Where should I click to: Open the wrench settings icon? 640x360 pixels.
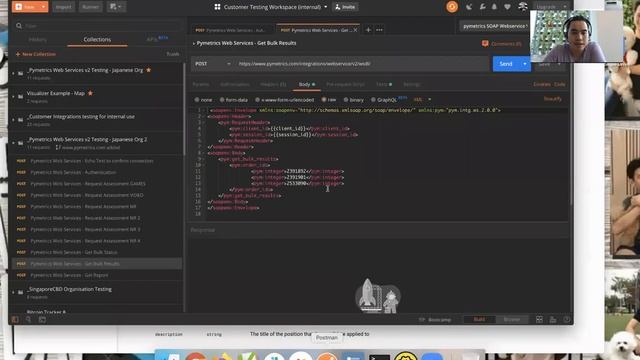click(x=482, y=7)
